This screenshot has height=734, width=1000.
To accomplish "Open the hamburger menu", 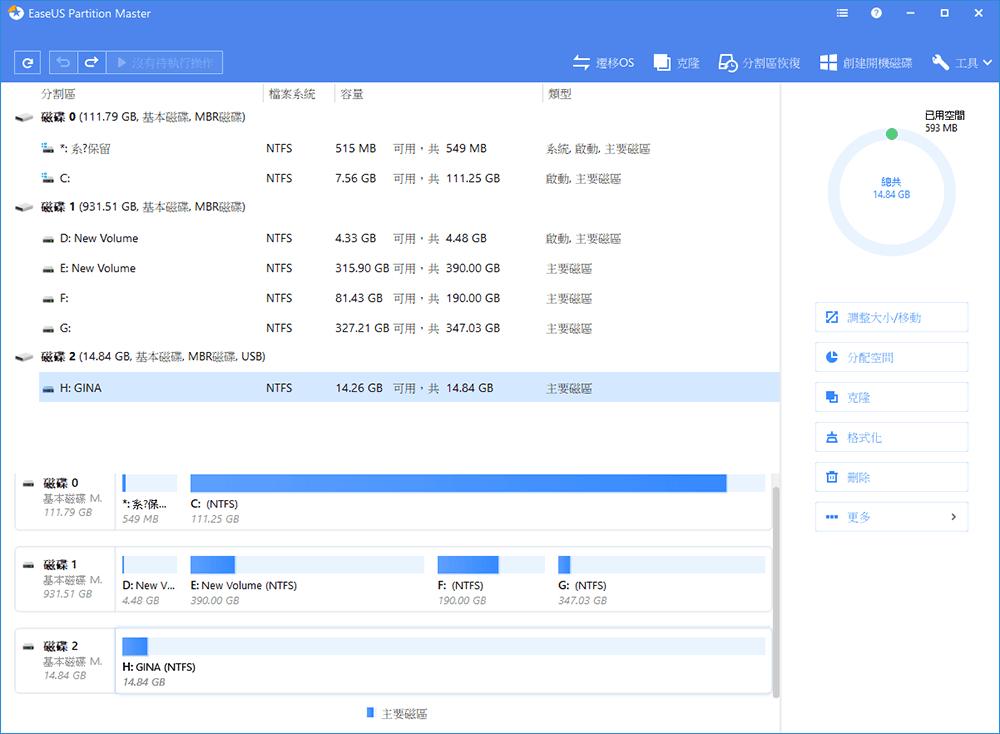I will pyautogui.click(x=841, y=13).
